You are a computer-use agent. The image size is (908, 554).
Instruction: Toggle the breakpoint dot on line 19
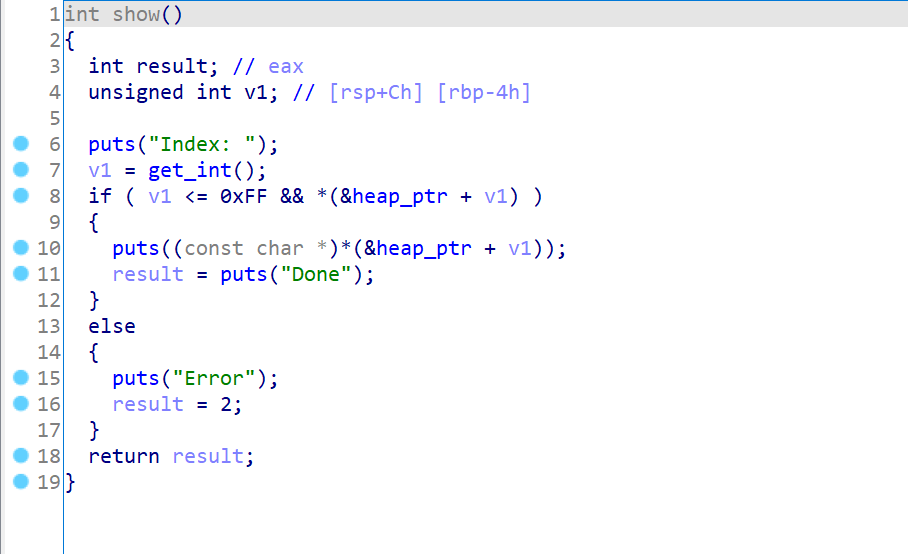click(21, 481)
